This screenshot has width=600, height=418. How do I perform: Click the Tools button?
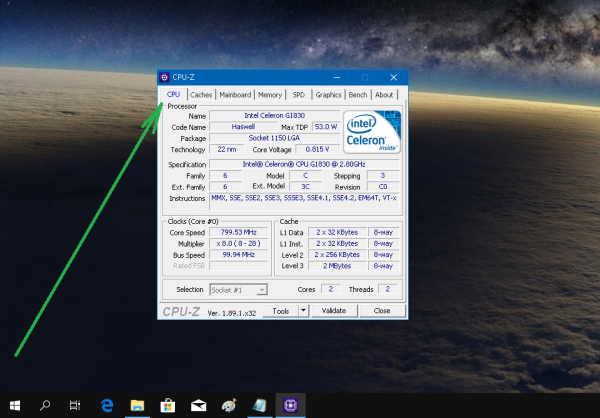[280, 311]
